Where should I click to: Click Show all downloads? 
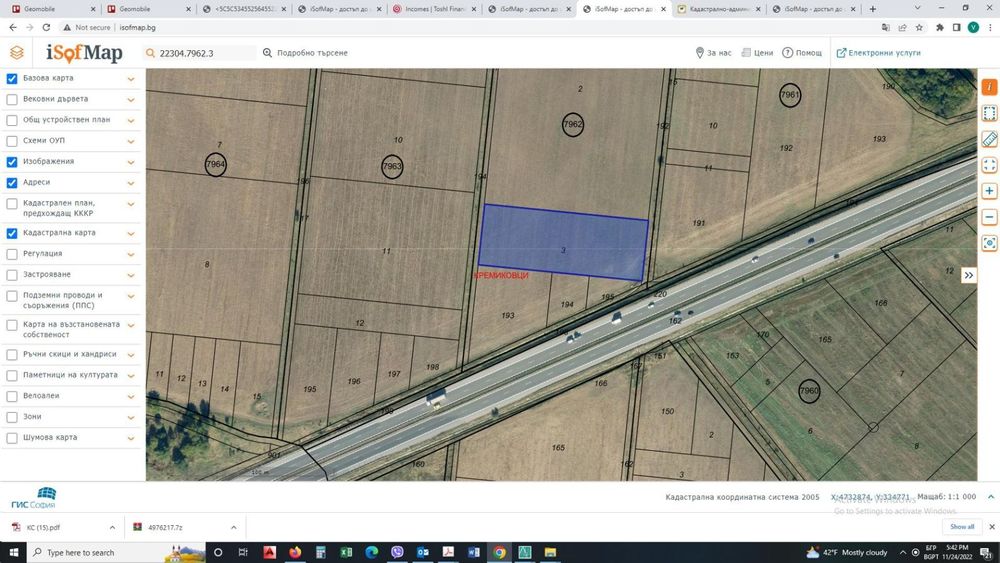[962, 527]
